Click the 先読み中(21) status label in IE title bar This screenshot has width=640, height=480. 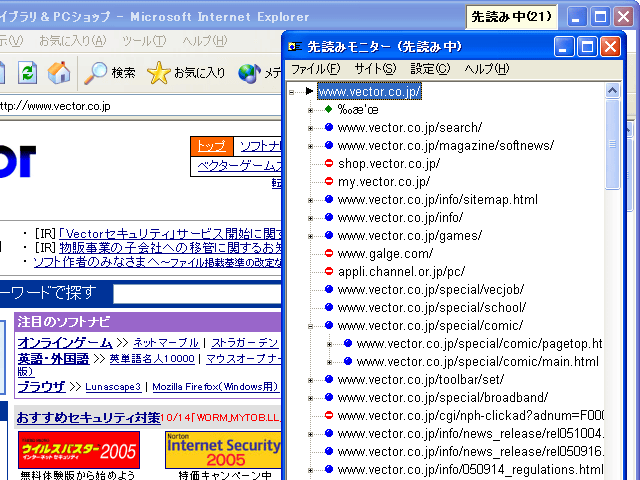pos(511,17)
